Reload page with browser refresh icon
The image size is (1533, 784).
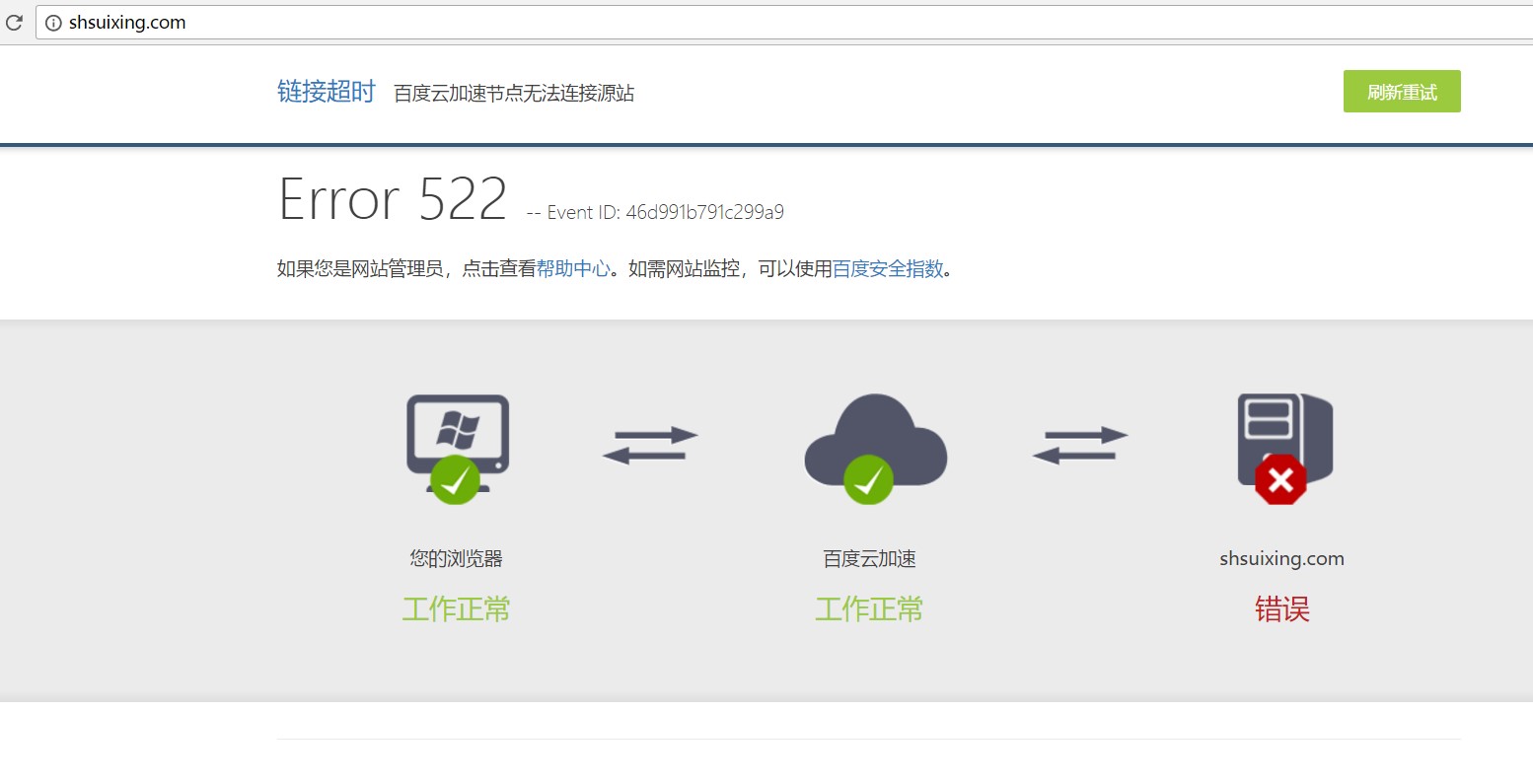tap(14, 22)
